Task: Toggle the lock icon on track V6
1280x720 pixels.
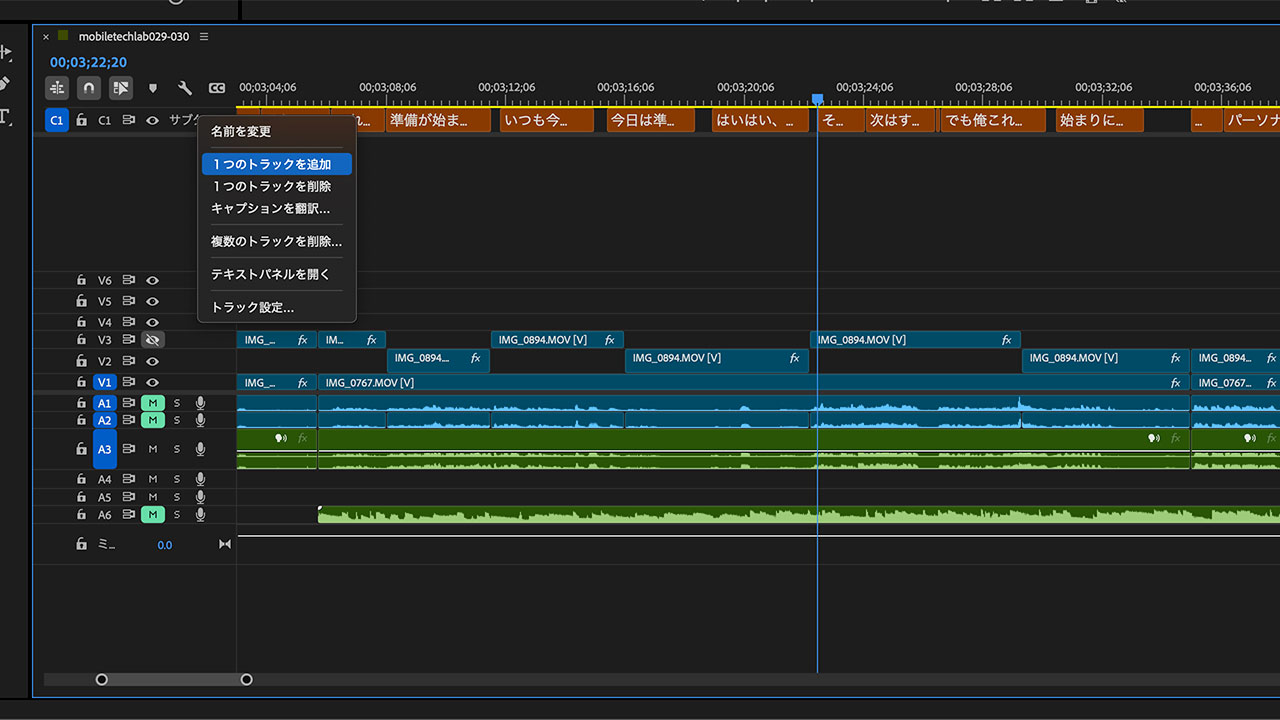Action: pyautogui.click(x=81, y=281)
